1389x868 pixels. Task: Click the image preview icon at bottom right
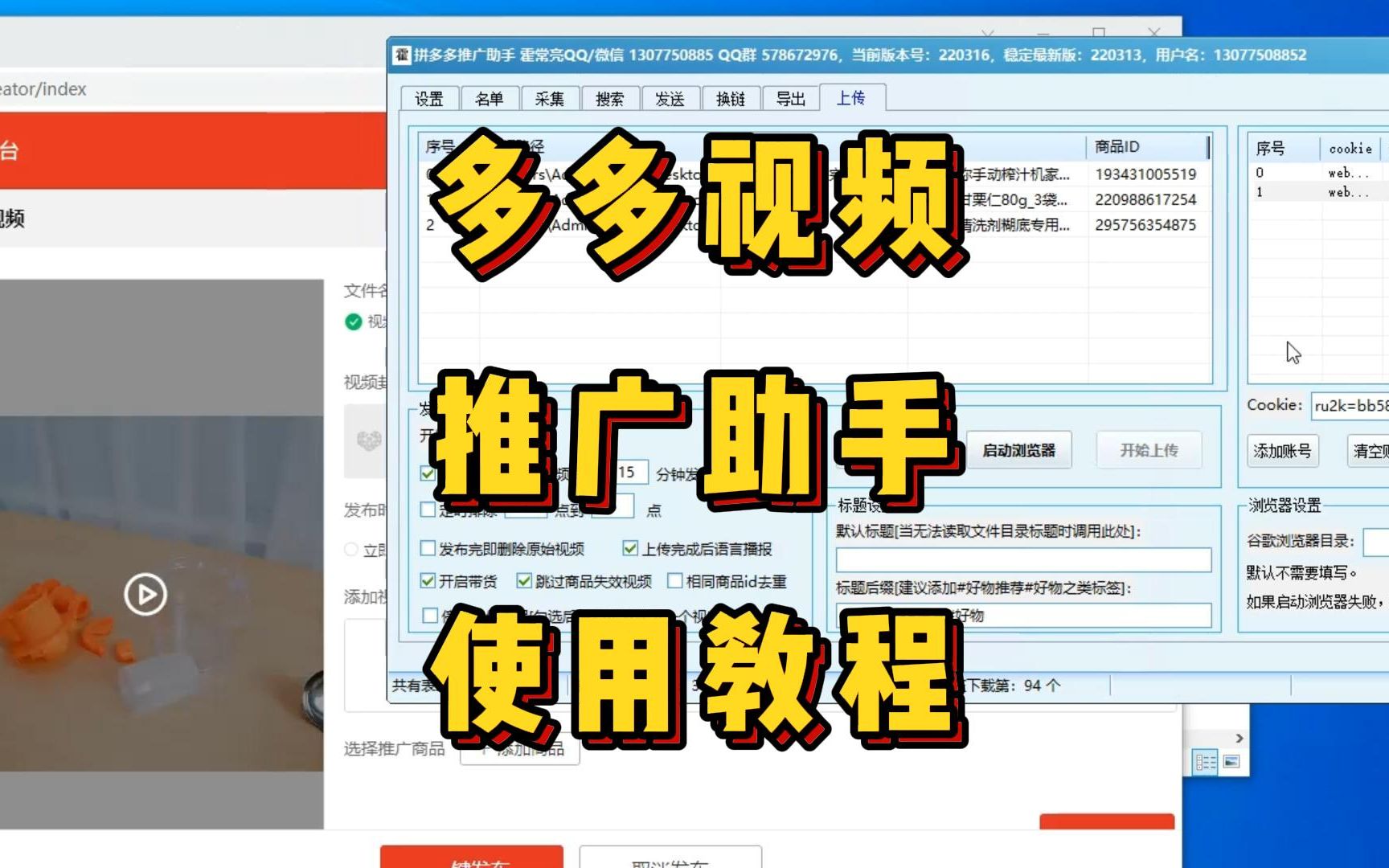[1230, 759]
